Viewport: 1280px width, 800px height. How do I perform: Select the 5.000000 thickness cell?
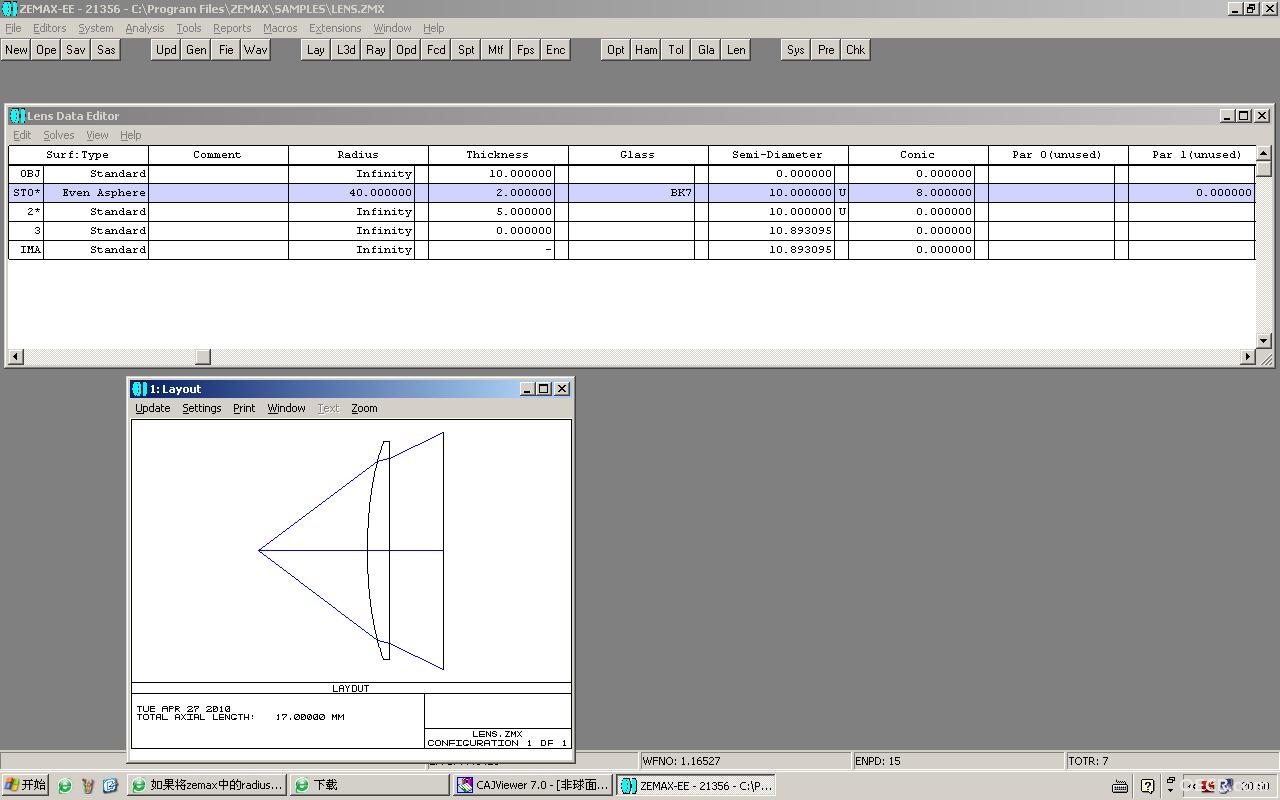click(491, 212)
